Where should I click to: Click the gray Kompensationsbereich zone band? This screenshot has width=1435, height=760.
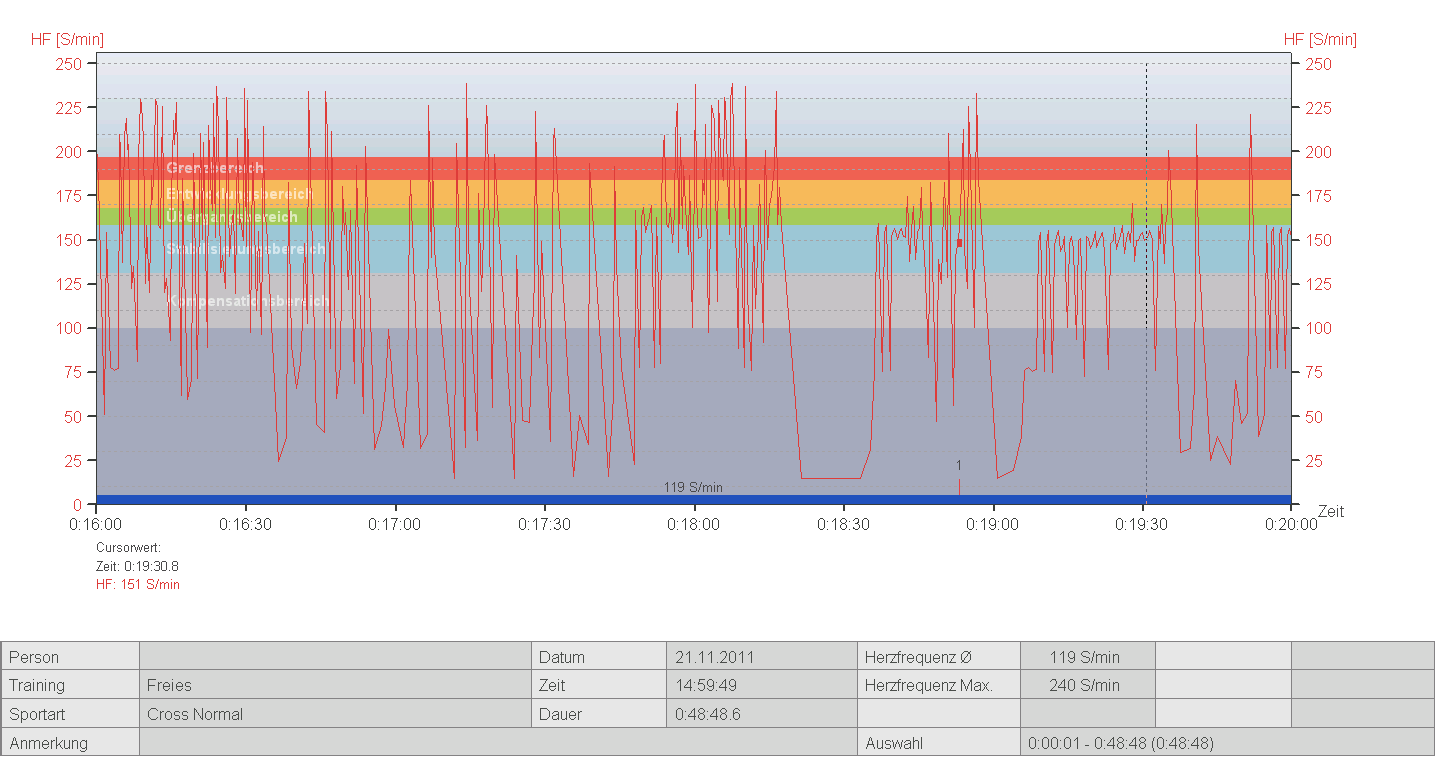point(248,301)
